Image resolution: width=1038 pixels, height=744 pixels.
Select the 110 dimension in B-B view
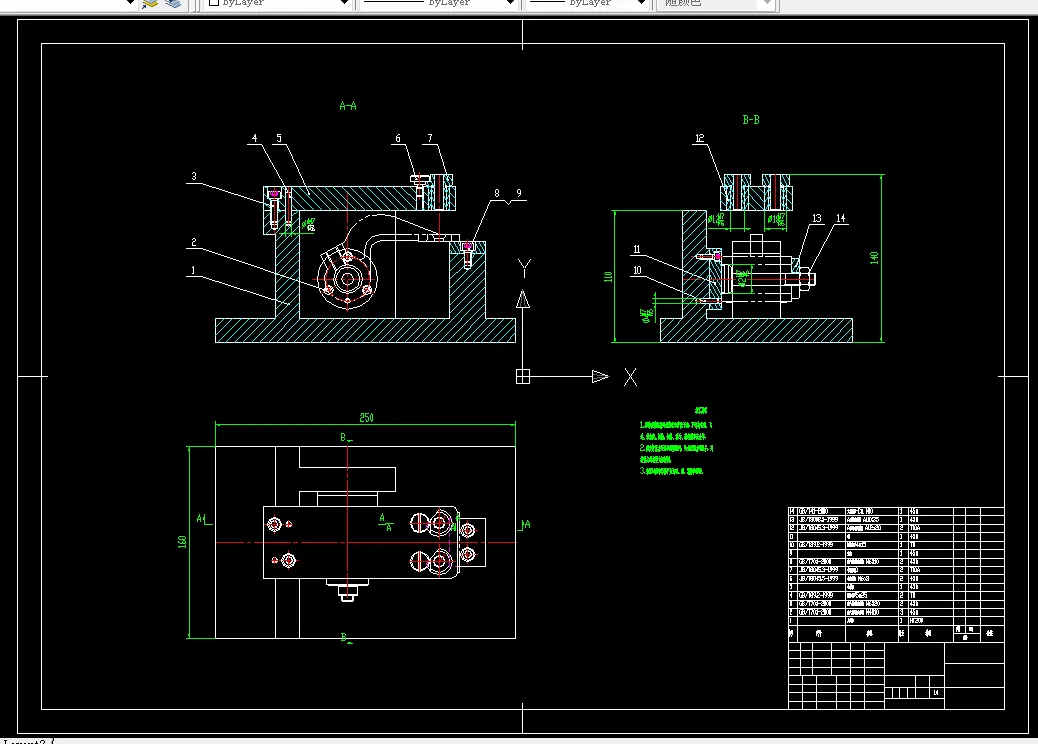[608, 276]
